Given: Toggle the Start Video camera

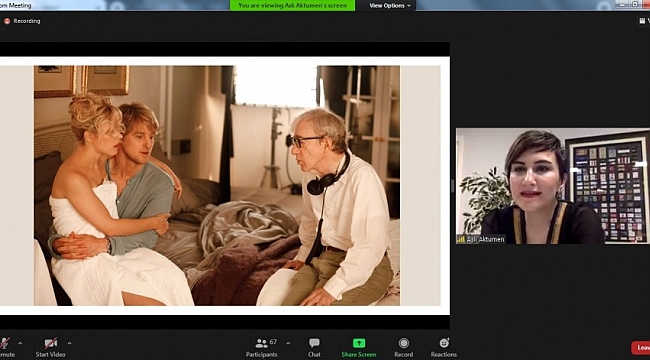Looking at the screenshot, I should click(50, 348).
